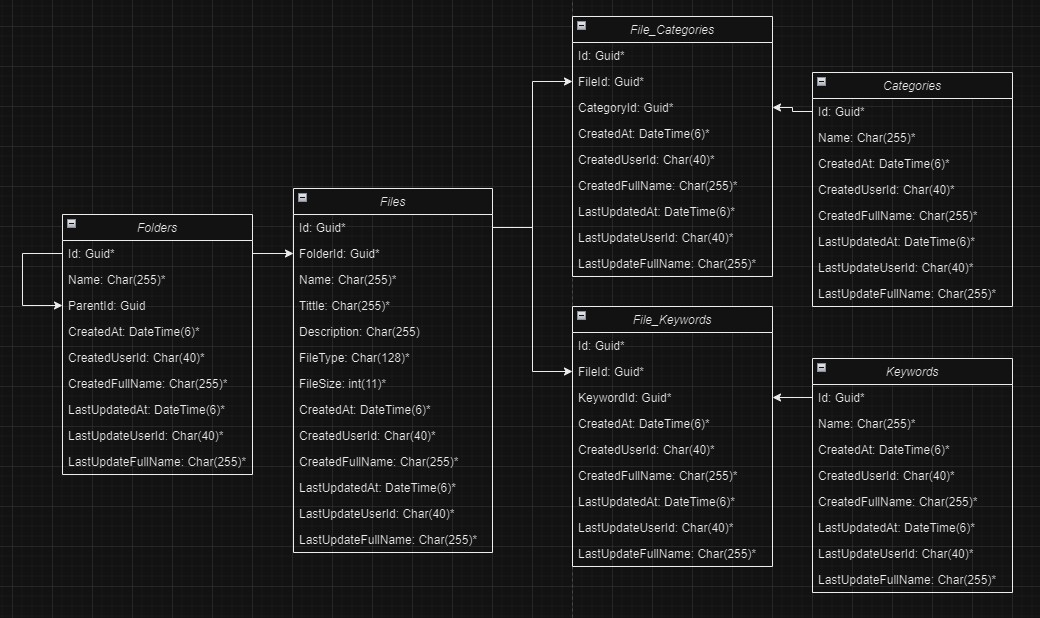Select FolderId: Guid* row in Files

coord(393,254)
